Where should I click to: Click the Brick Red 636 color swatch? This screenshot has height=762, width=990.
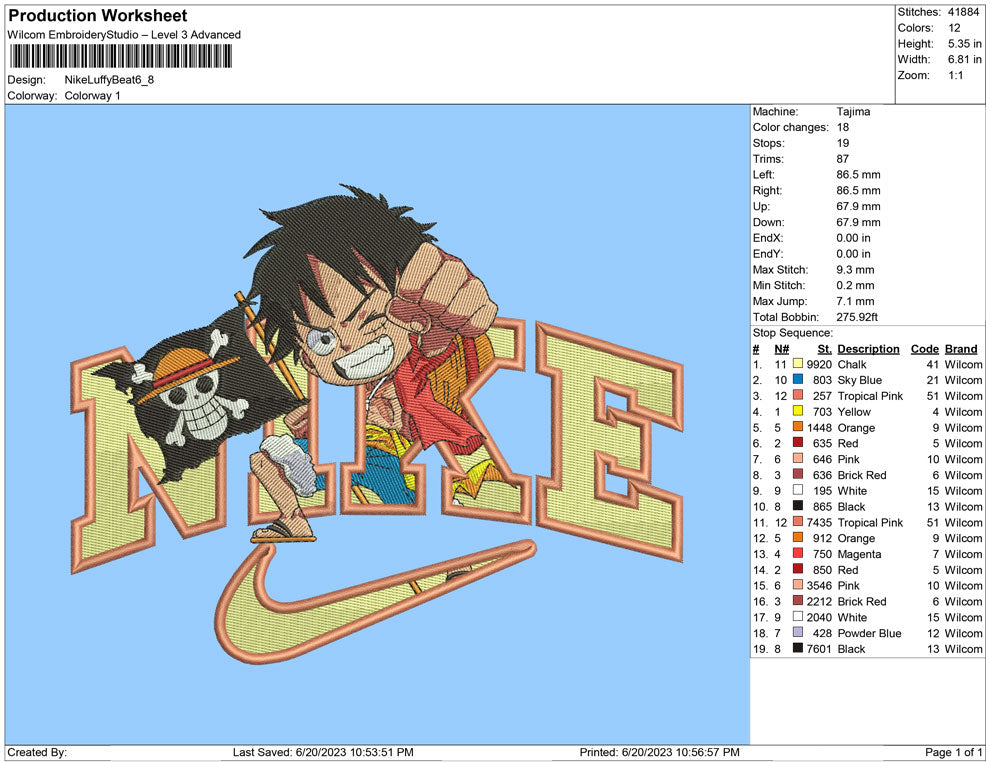(798, 474)
